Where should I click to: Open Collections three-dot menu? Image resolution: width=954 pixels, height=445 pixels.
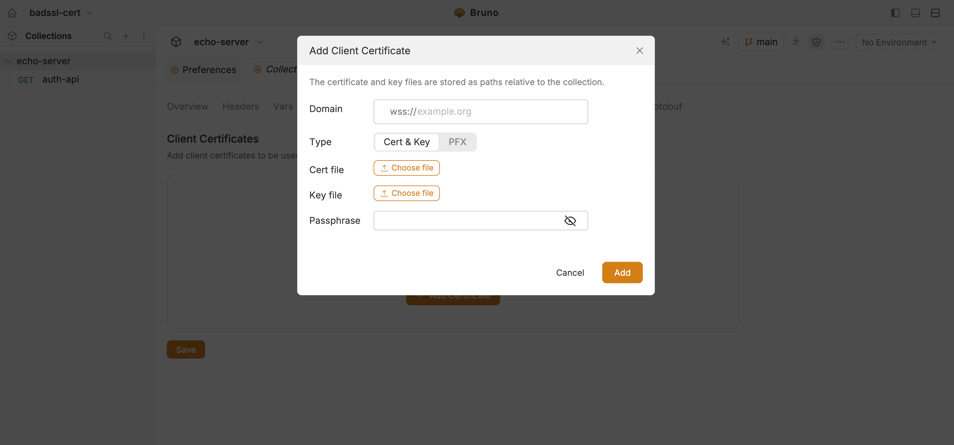[x=144, y=36]
